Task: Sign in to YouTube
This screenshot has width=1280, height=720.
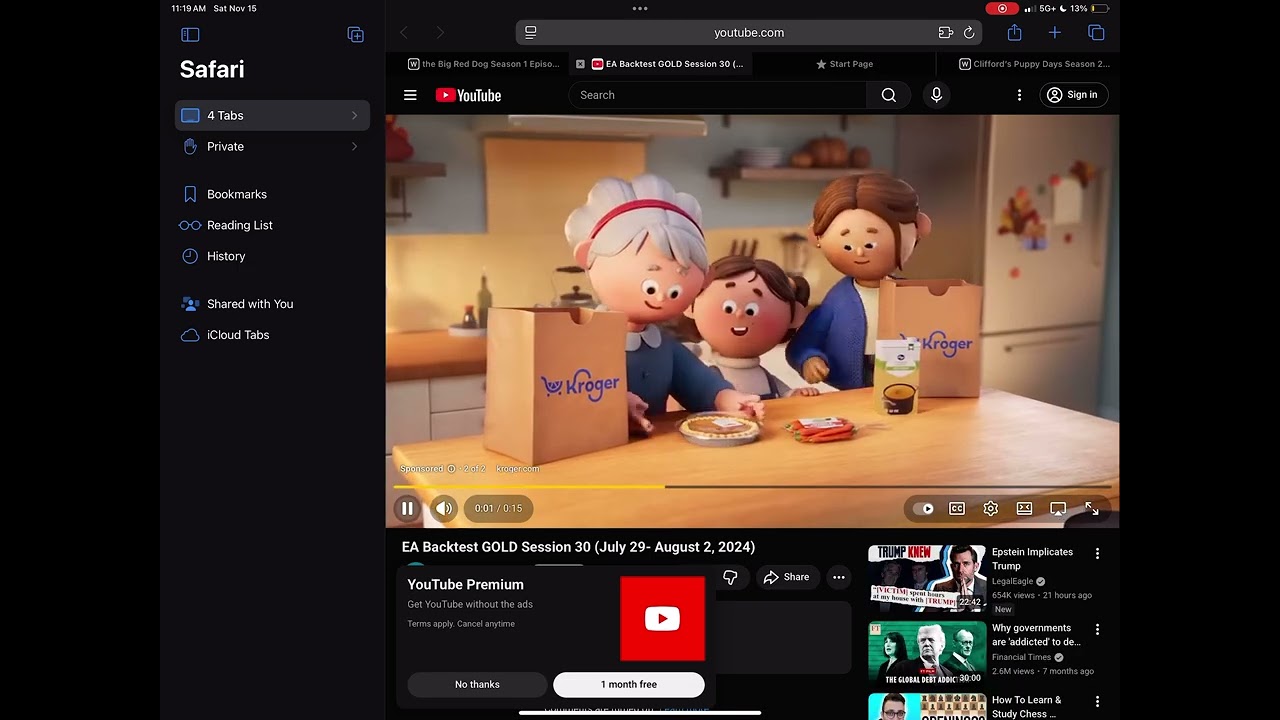Action: click(x=1073, y=95)
